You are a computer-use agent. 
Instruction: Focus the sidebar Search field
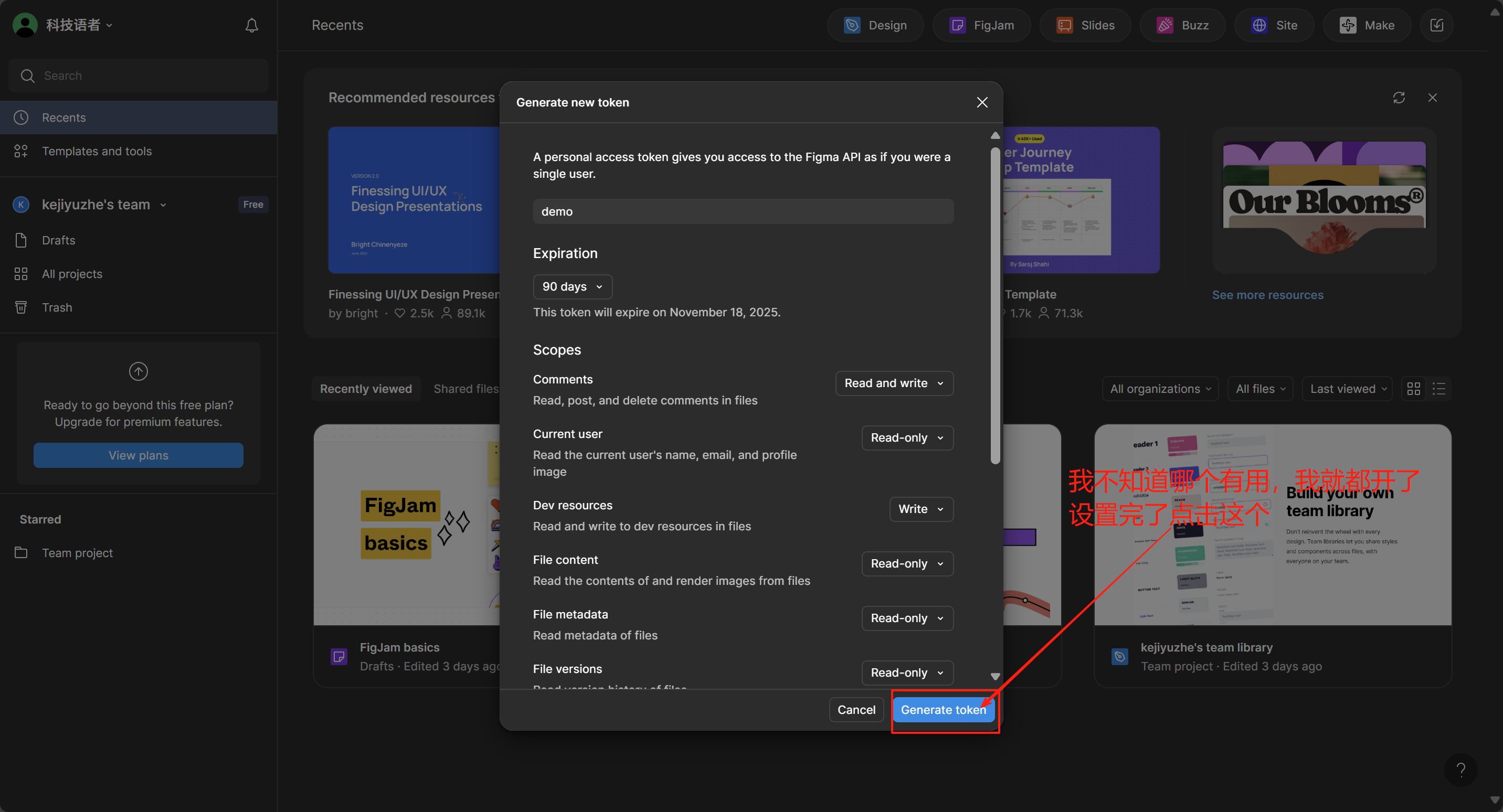click(138, 76)
